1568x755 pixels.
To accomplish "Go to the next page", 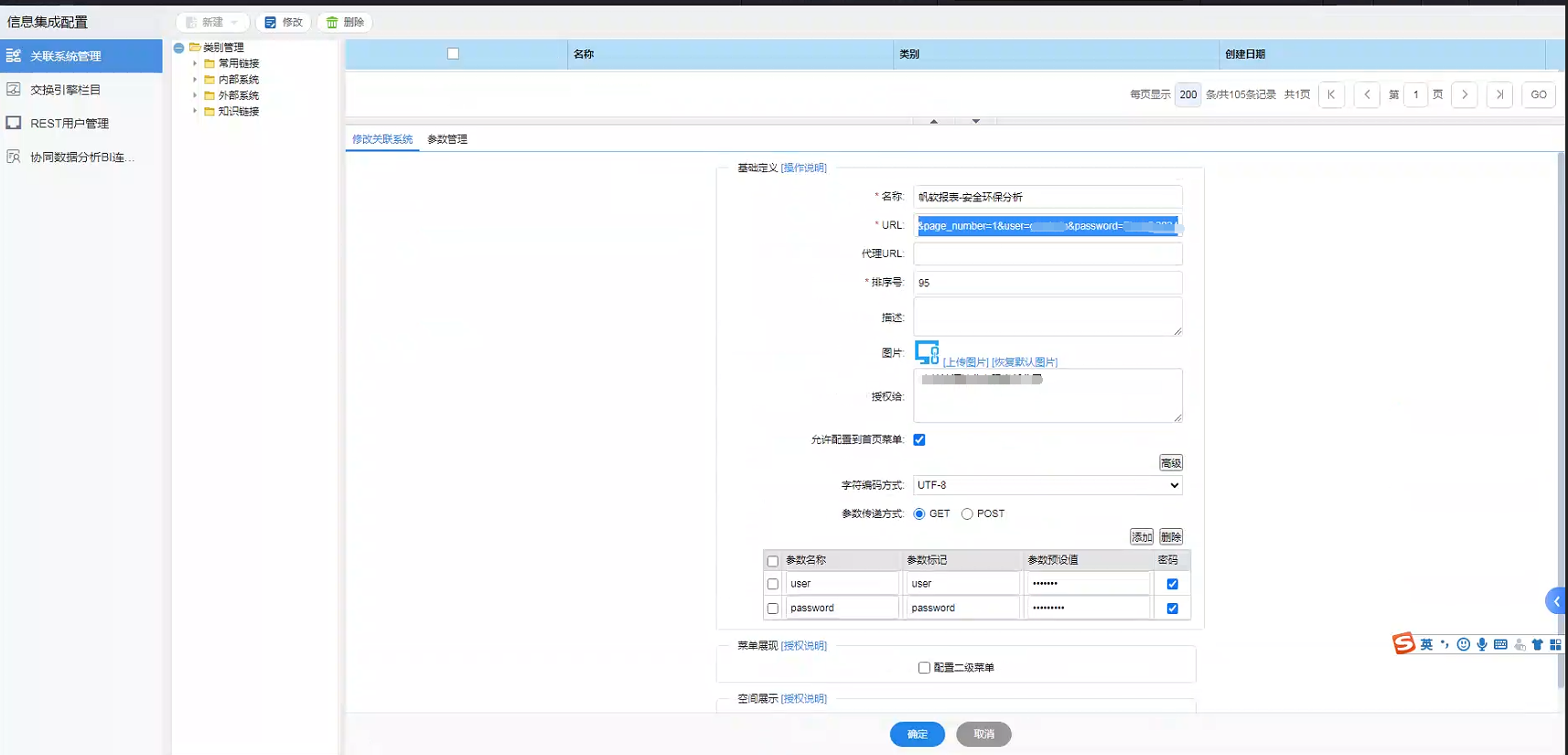I will [1465, 94].
